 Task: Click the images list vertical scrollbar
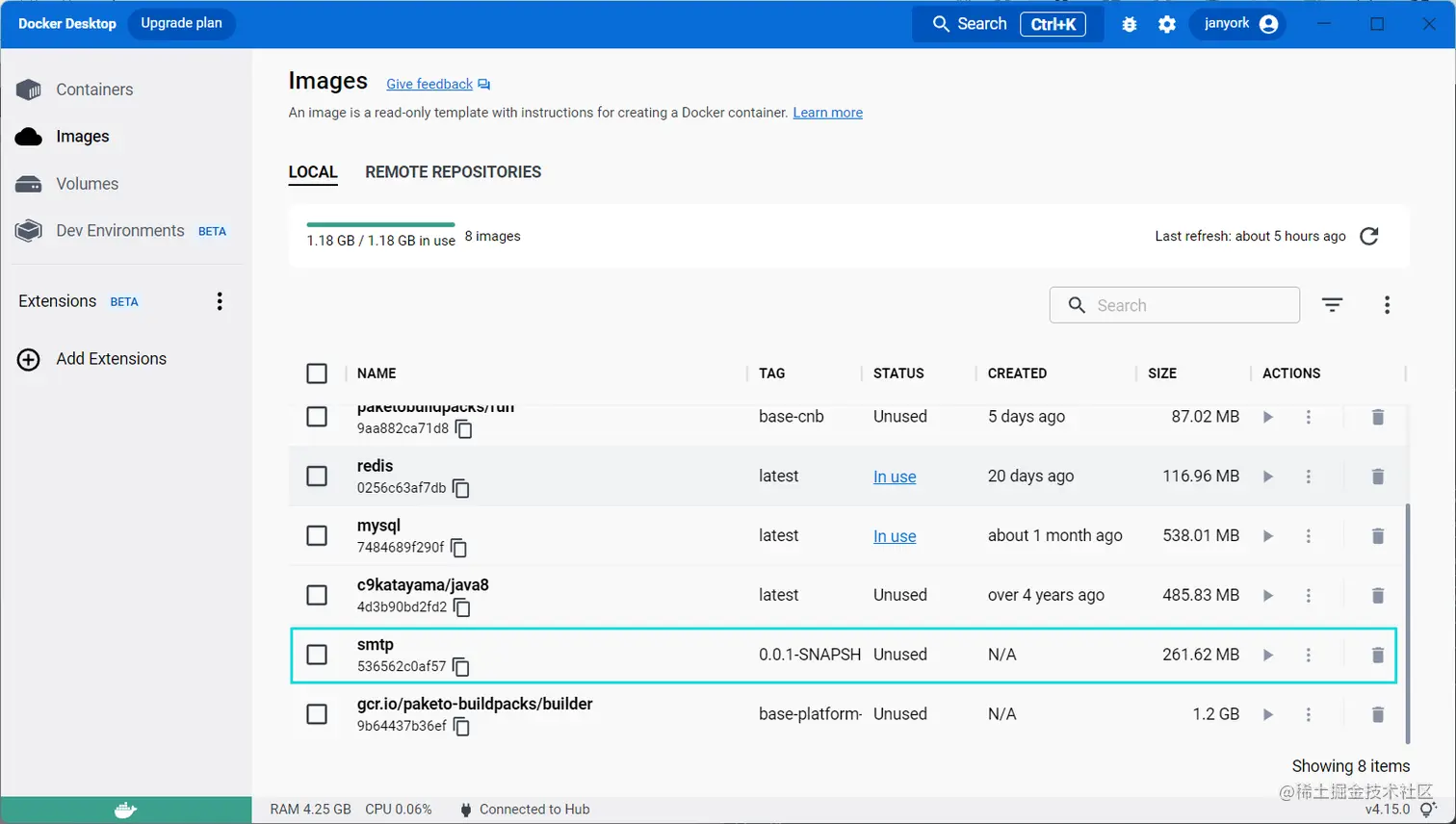coord(1407,623)
